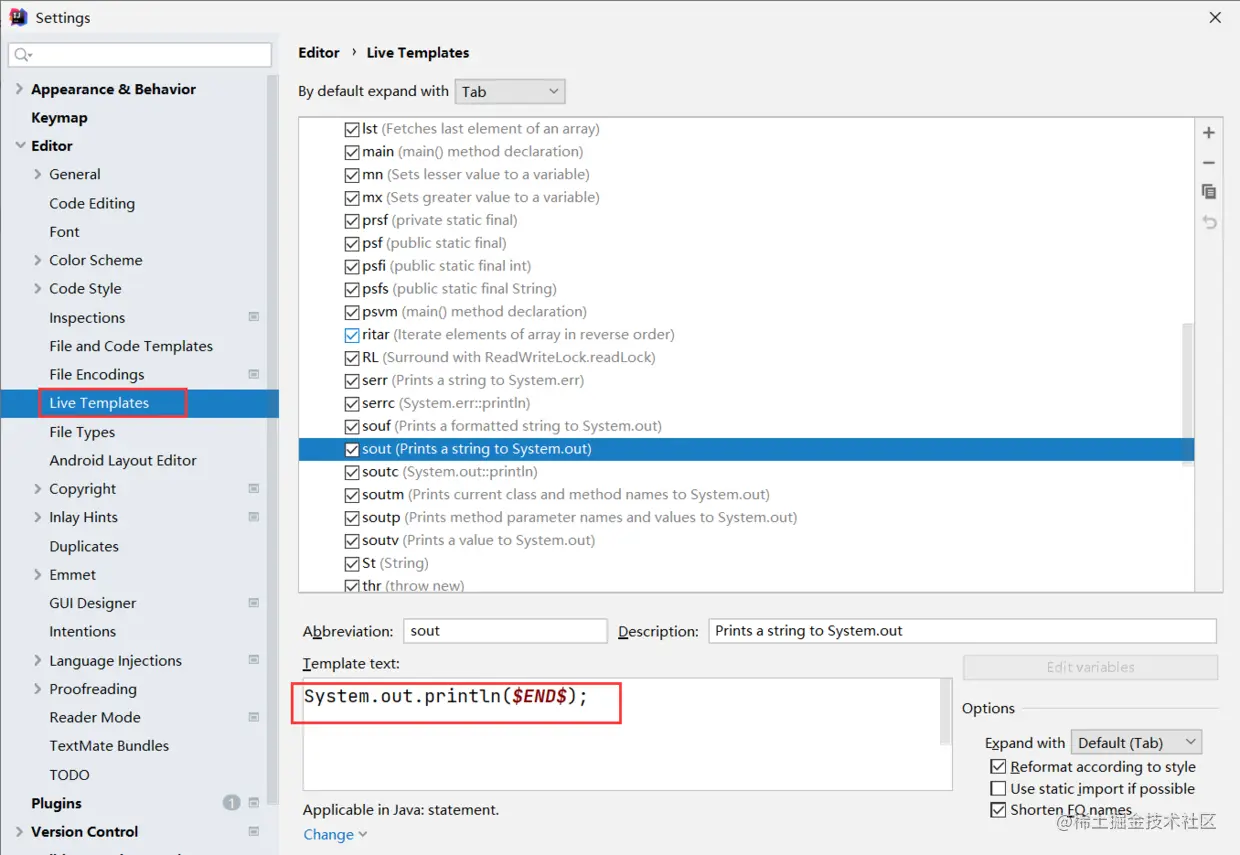1240x855 pixels.
Task: Click the Duplicate template copy icon
Action: point(1209,192)
